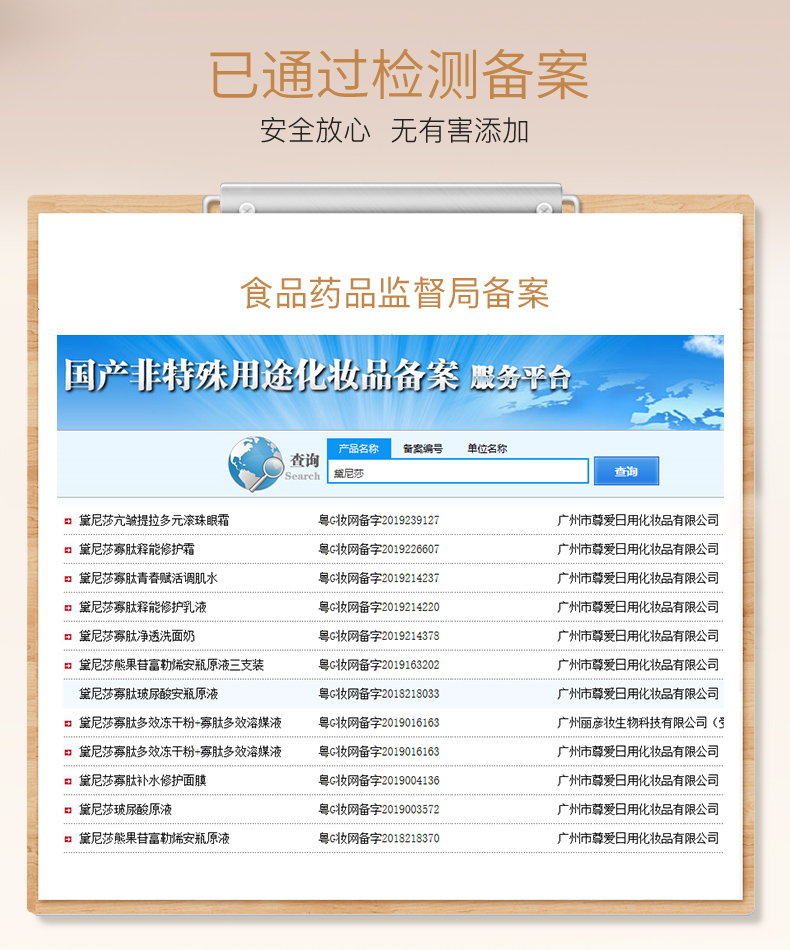Click red bullet beside 黛尼莎寡肽释能修护乳液
The image size is (790, 950).
pyautogui.click(x=68, y=608)
